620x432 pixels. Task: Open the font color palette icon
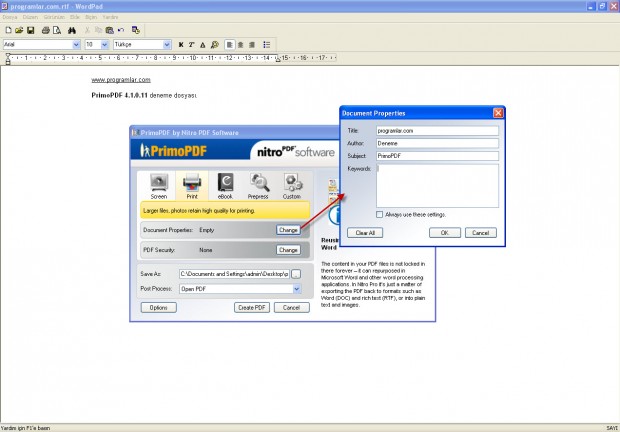(x=215, y=45)
